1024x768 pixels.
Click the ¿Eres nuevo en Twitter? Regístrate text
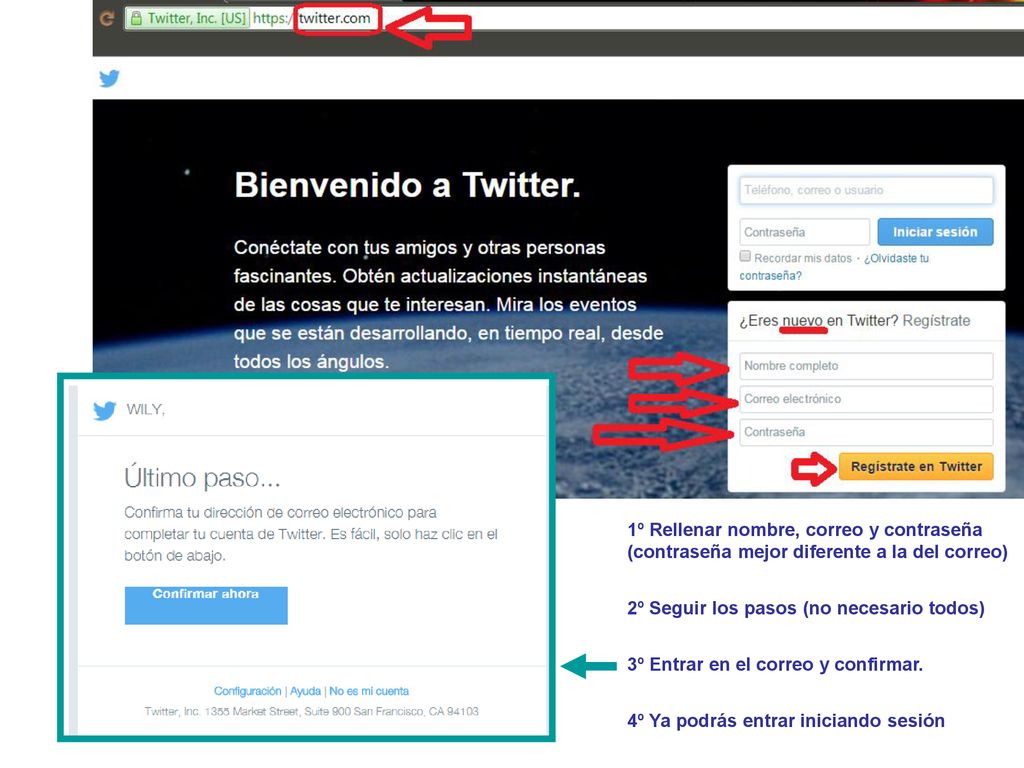click(855, 321)
